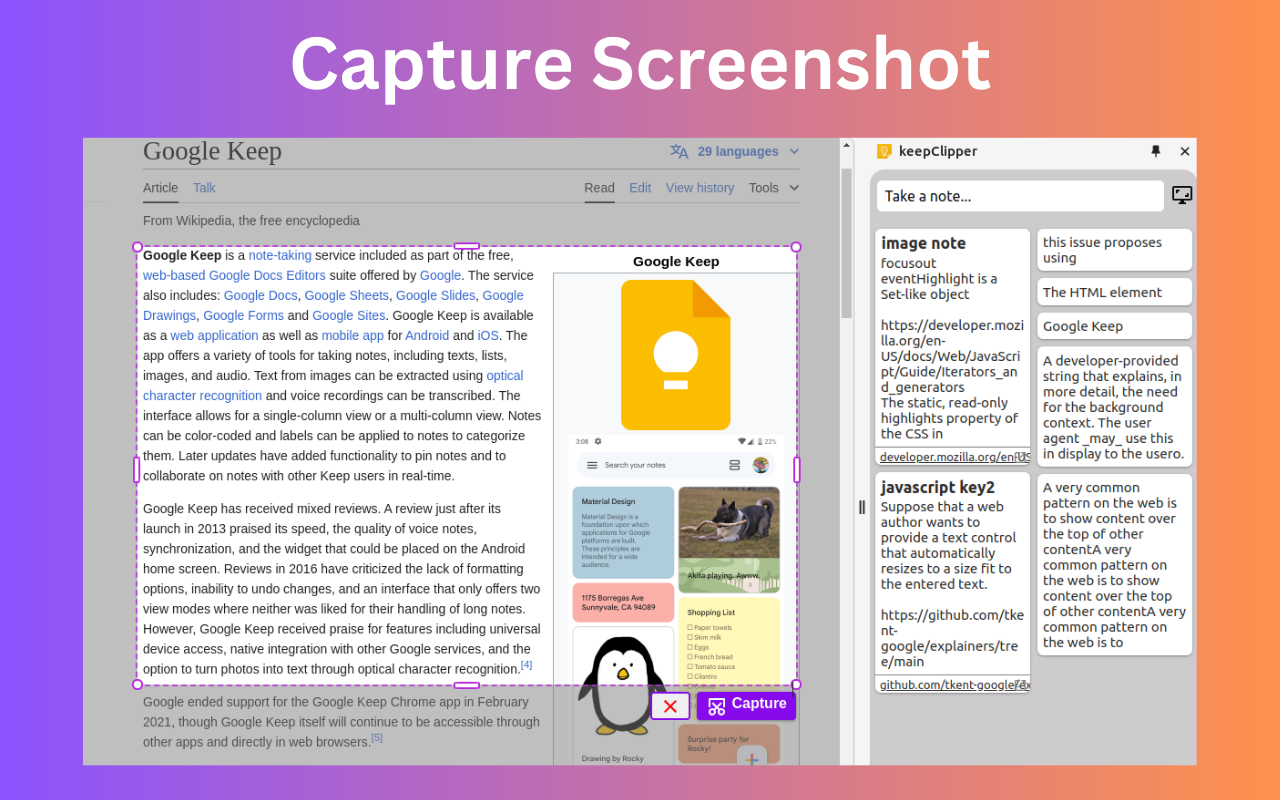Image resolution: width=1280 pixels, height=800 pixels.
Task: Collapse the keepClipper side panel handle
Action: click(x=861, y=507)
